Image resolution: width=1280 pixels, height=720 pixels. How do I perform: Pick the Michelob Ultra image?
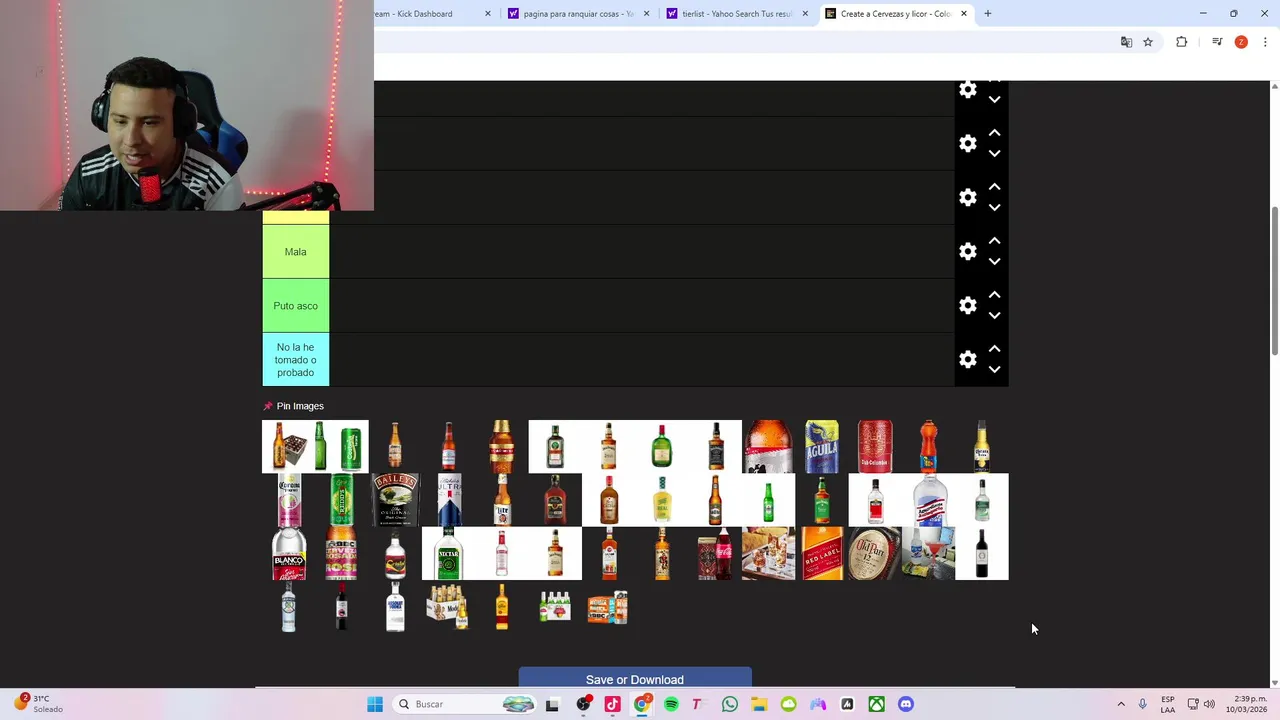tap(449, 500)
